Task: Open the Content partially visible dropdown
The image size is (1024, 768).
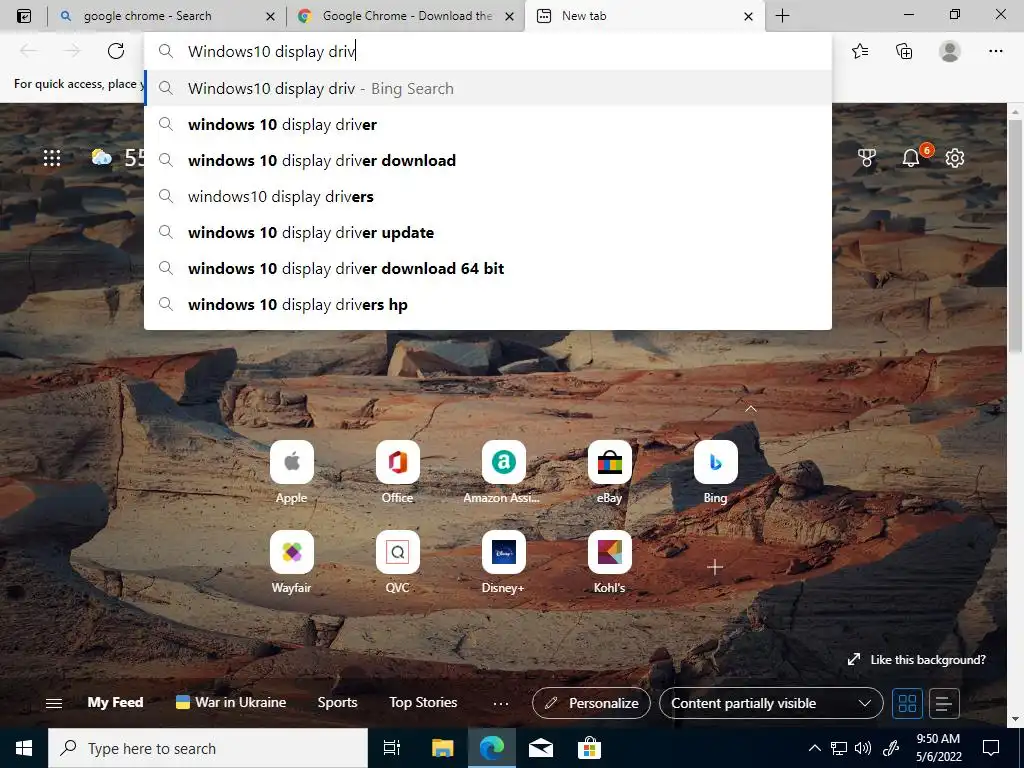Action: tap(771, 703)
